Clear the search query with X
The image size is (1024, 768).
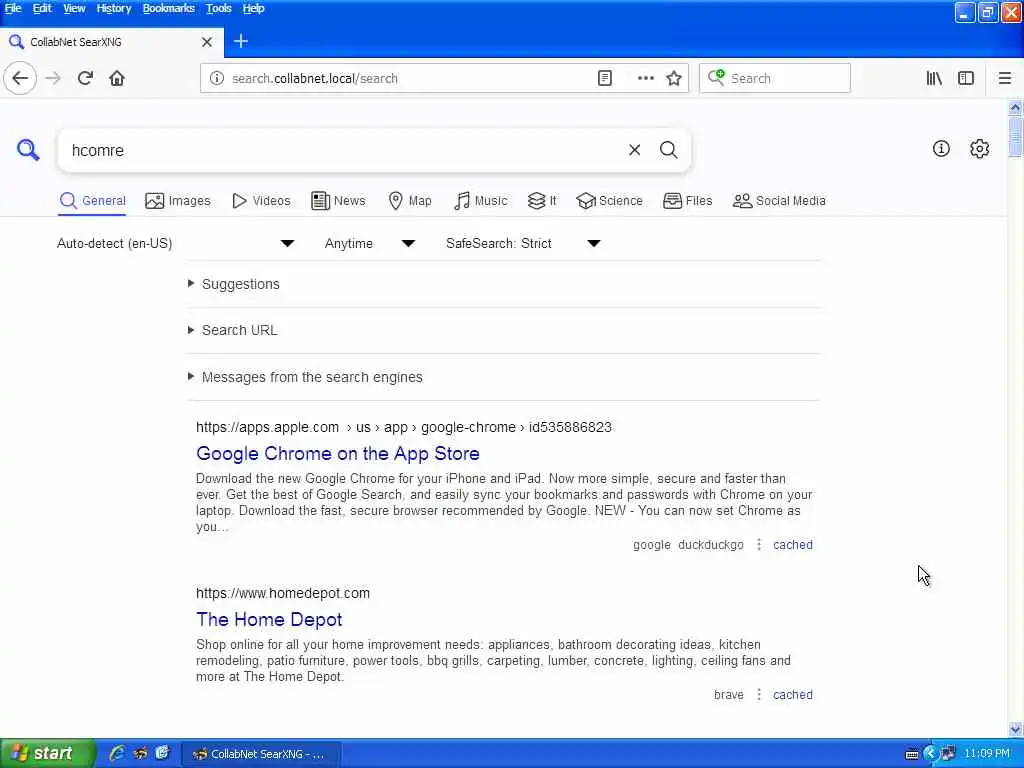(x=634, y=150)
